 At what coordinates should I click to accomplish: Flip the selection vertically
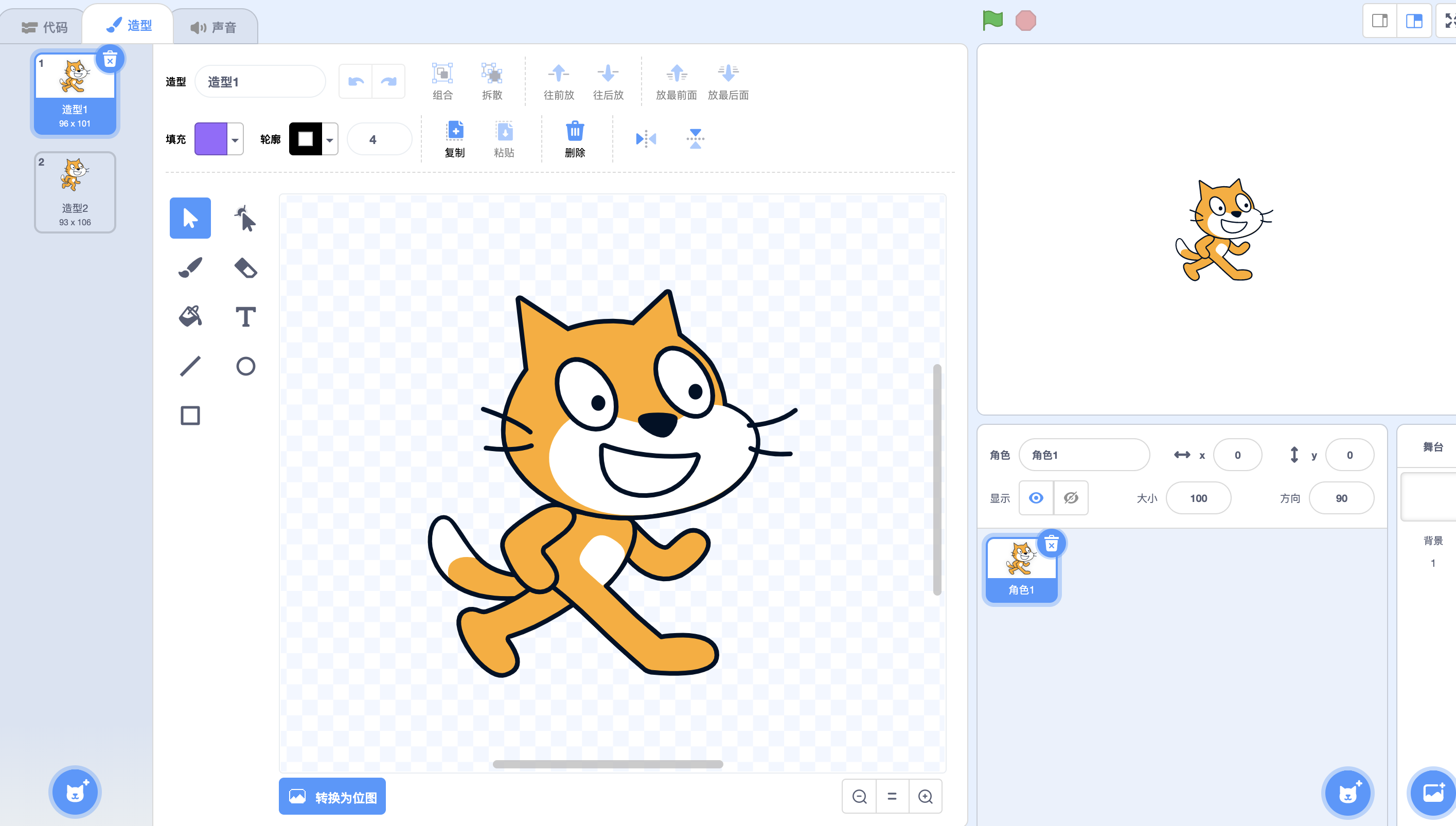pos(696,139)
